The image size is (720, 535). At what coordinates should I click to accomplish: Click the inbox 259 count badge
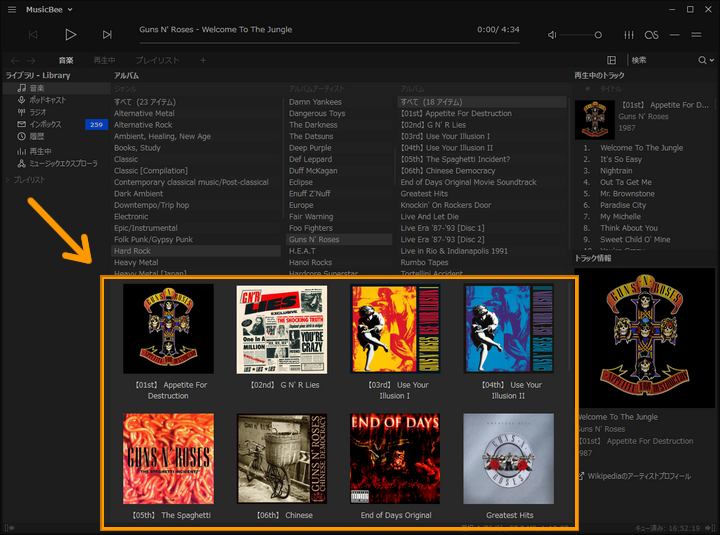(x=96, y=124)
